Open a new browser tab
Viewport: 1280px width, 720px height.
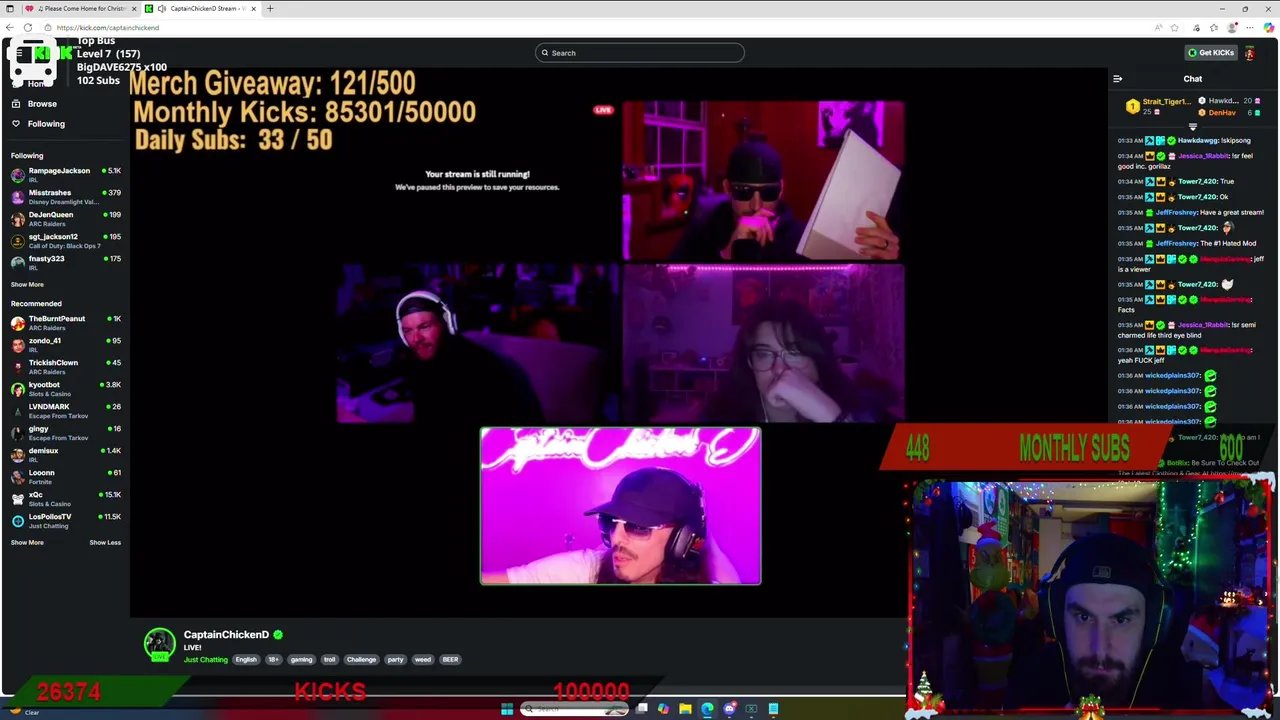tap(270, 8)
